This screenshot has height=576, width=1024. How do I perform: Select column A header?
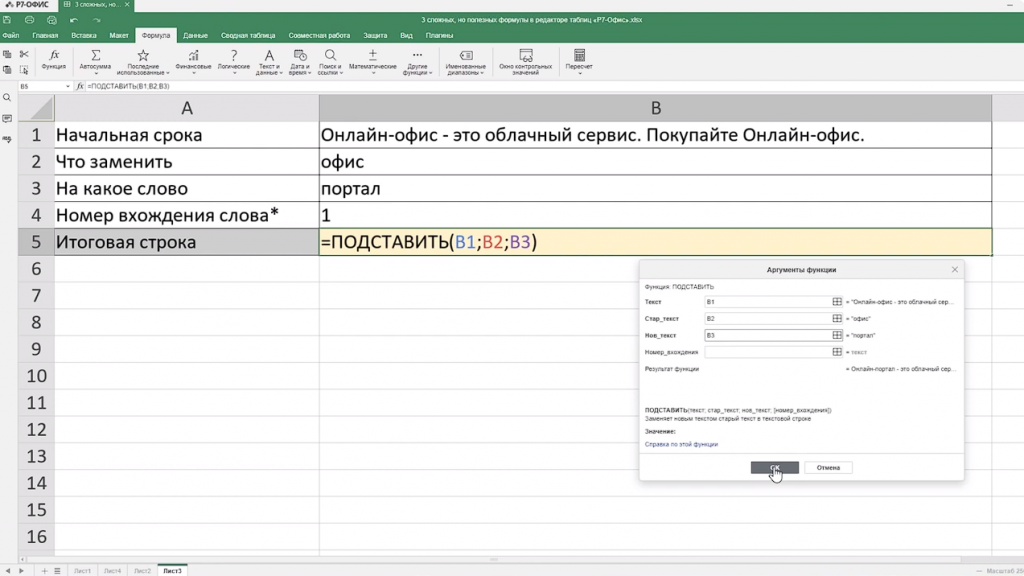(x=187, y=108)
